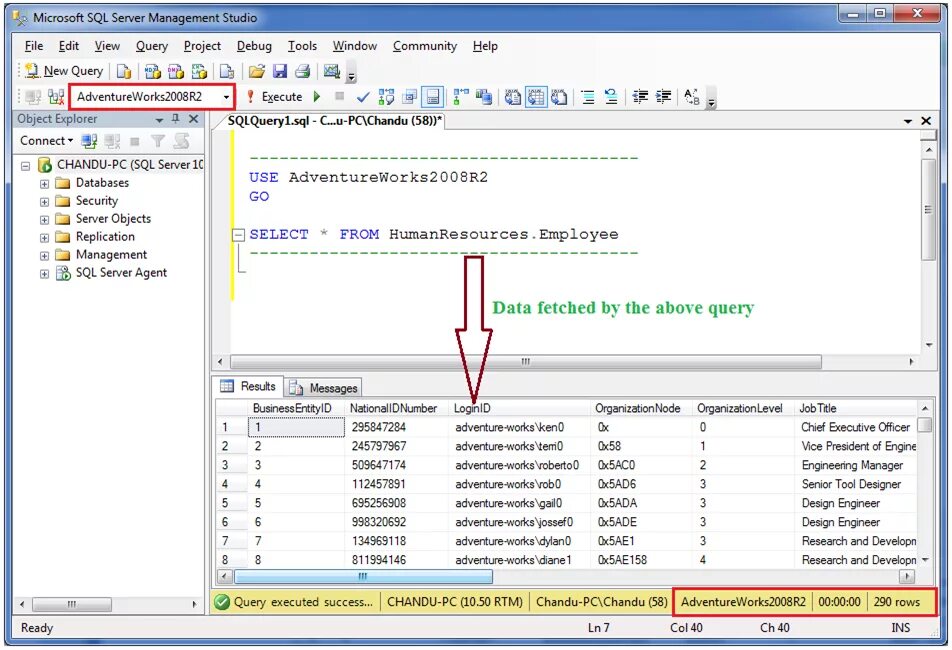952x650 pixels.
Task: Toggle Results to Grid icon
Action: point(536,96)
